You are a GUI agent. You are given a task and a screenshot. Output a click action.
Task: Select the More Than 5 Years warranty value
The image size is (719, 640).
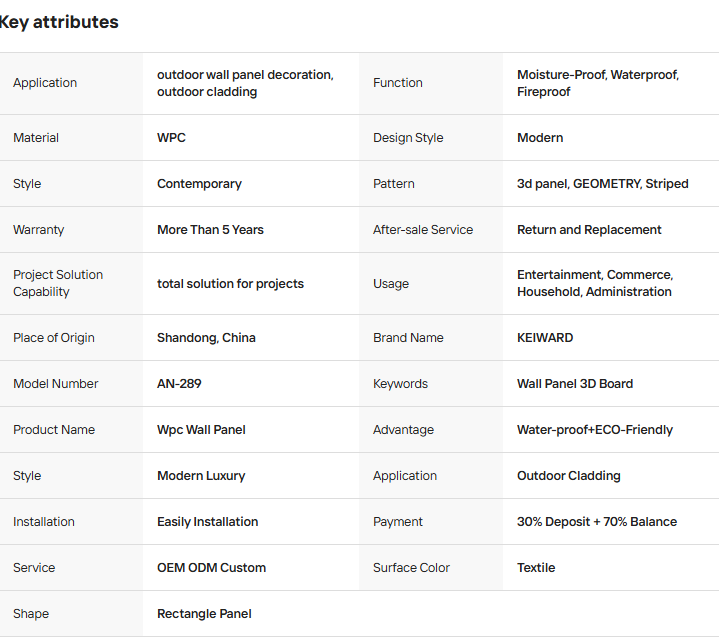coord(210,230)
